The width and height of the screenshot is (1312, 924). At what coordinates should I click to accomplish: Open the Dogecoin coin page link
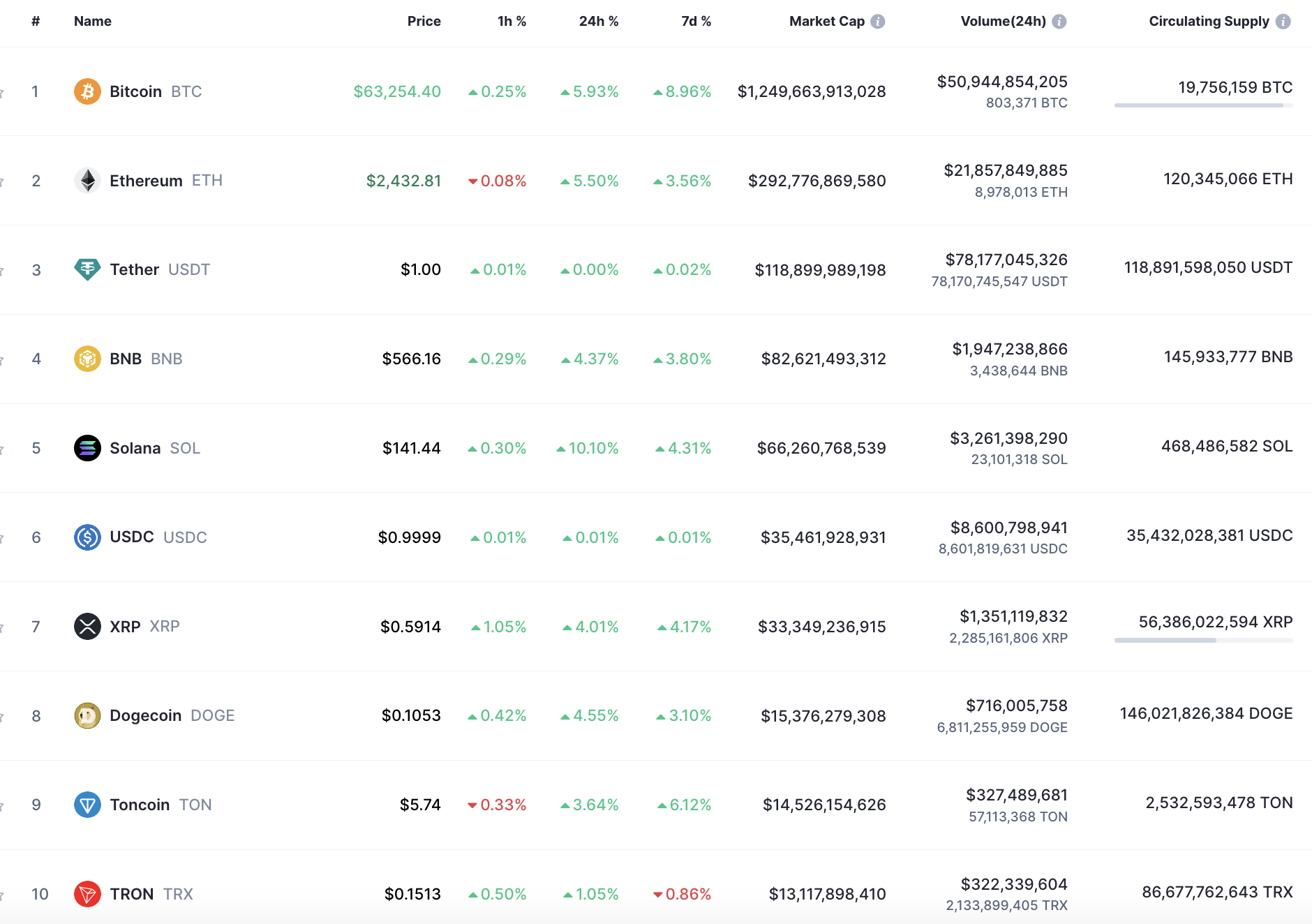coord(146,715)
